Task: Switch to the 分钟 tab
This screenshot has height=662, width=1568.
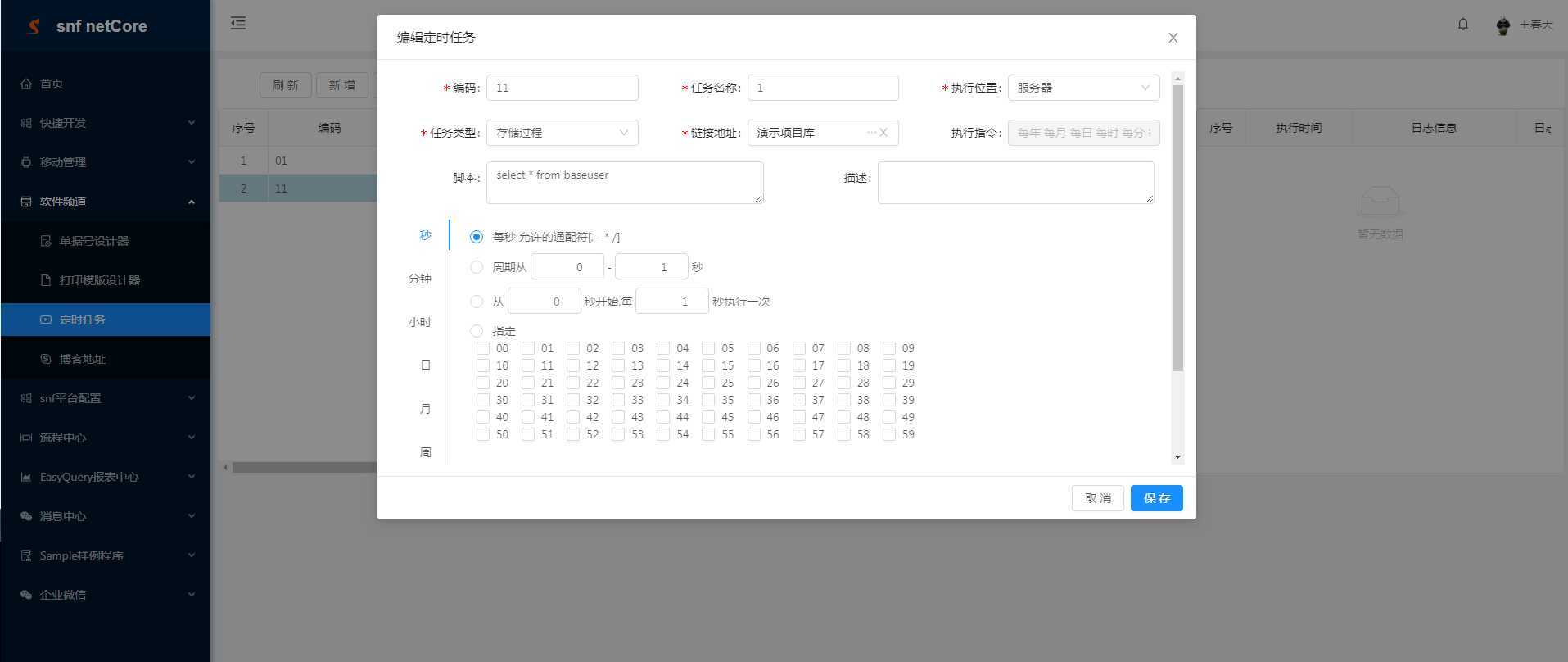Action: [x=420, y=279]
